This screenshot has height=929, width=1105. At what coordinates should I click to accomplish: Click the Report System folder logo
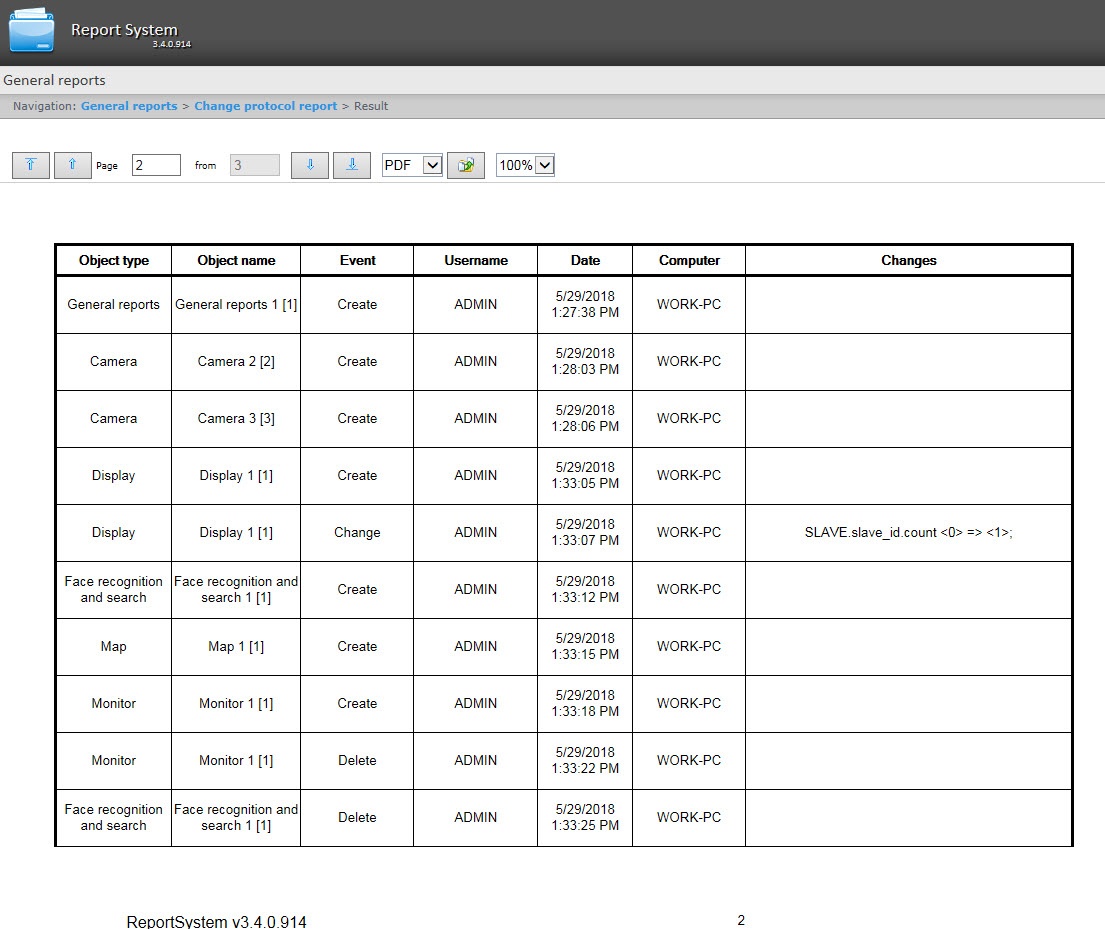(32, 31)
